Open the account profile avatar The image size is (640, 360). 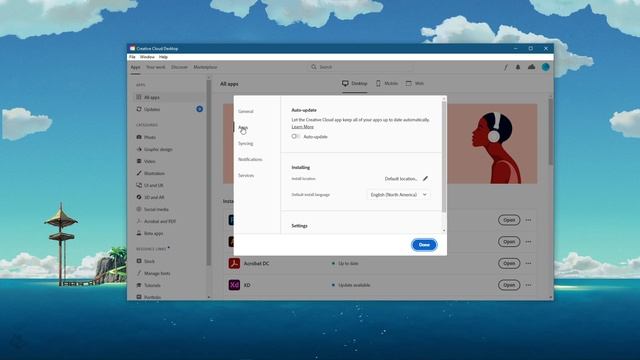546,67
